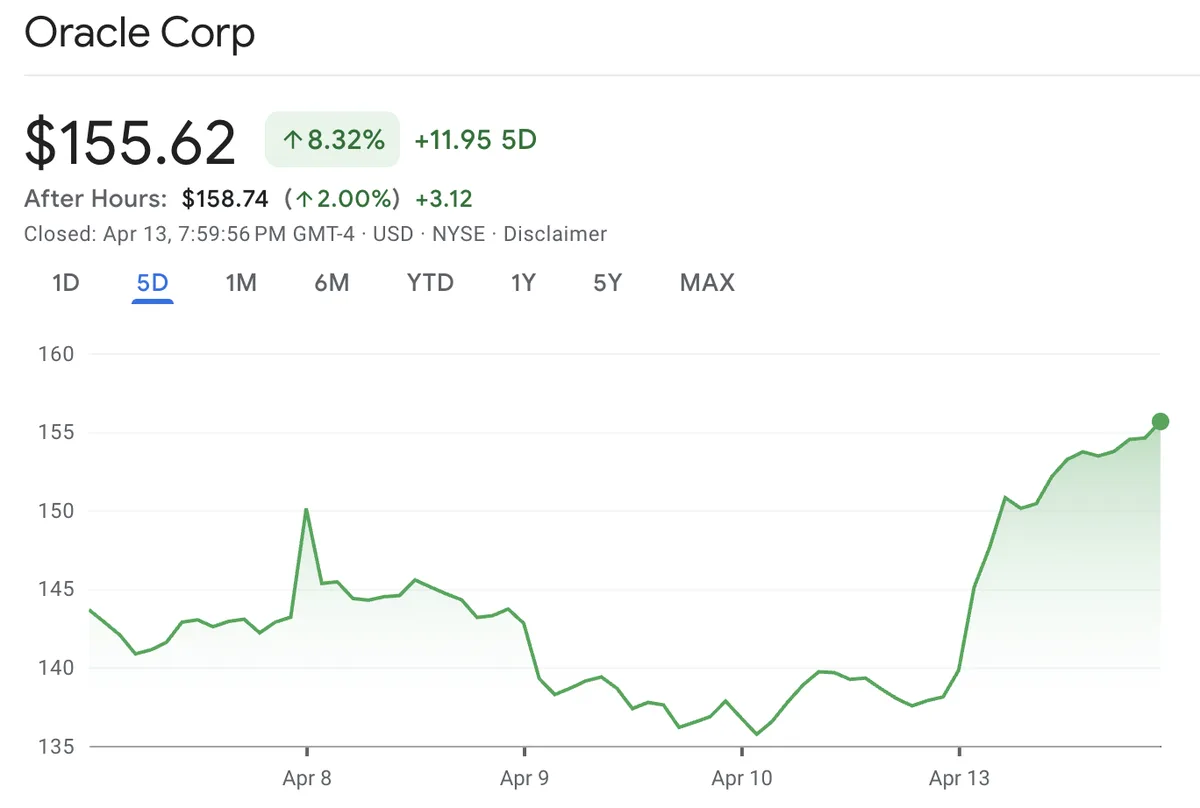This screenshot has width=1200, height=808.
Task: Click the Oracle Corp title
Action: (140, 33)
